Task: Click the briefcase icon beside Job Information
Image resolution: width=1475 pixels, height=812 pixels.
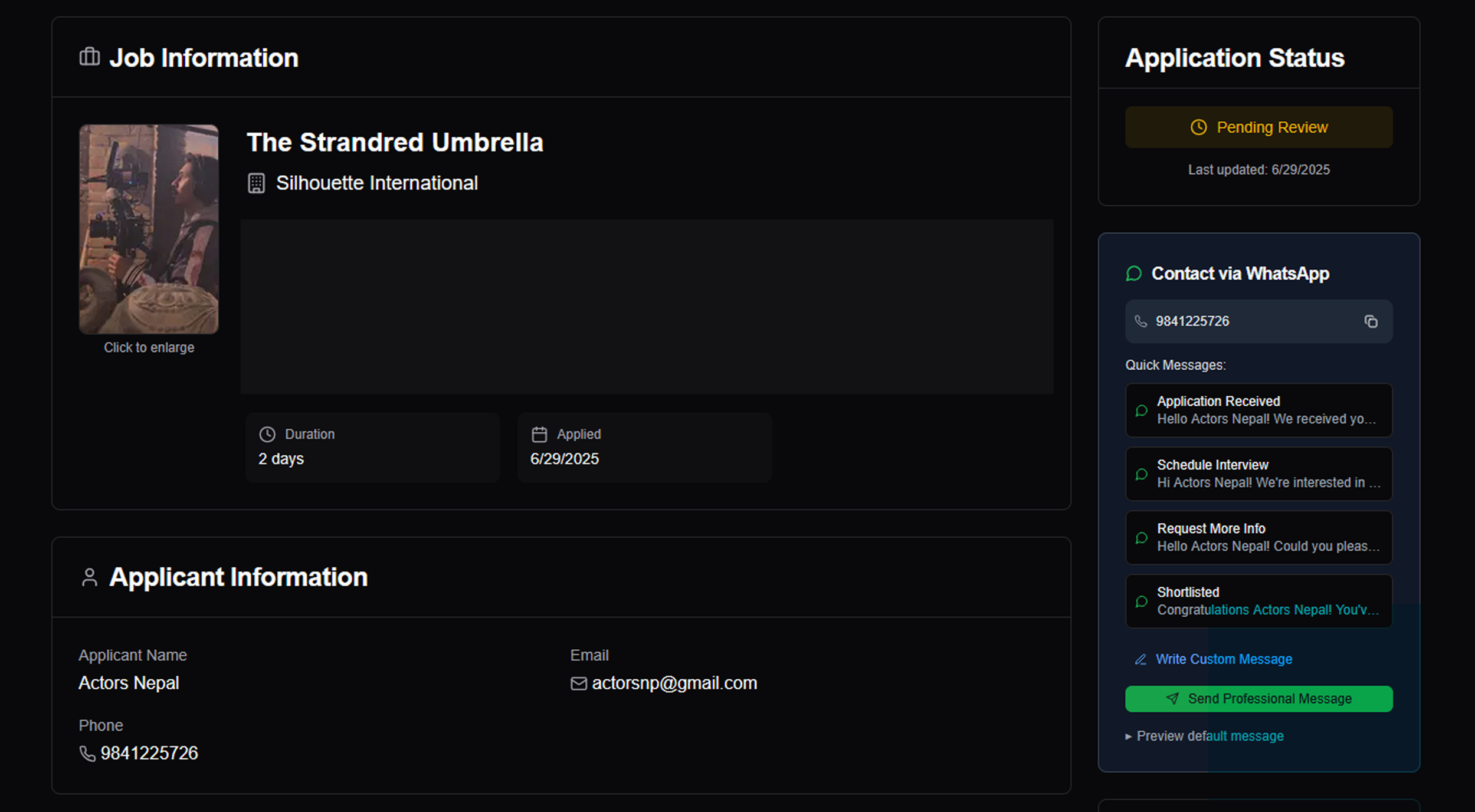Action: click(x=90, y=57)
